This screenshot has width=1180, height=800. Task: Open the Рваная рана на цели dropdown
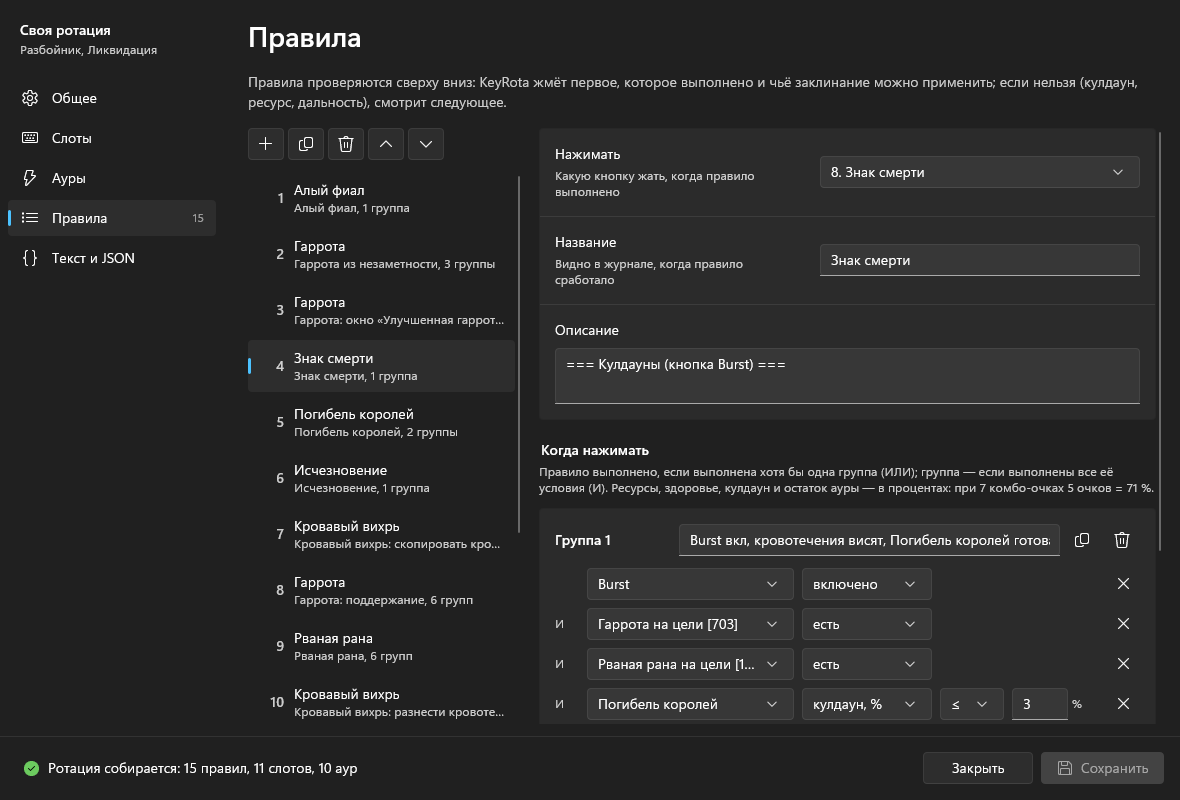690,664
